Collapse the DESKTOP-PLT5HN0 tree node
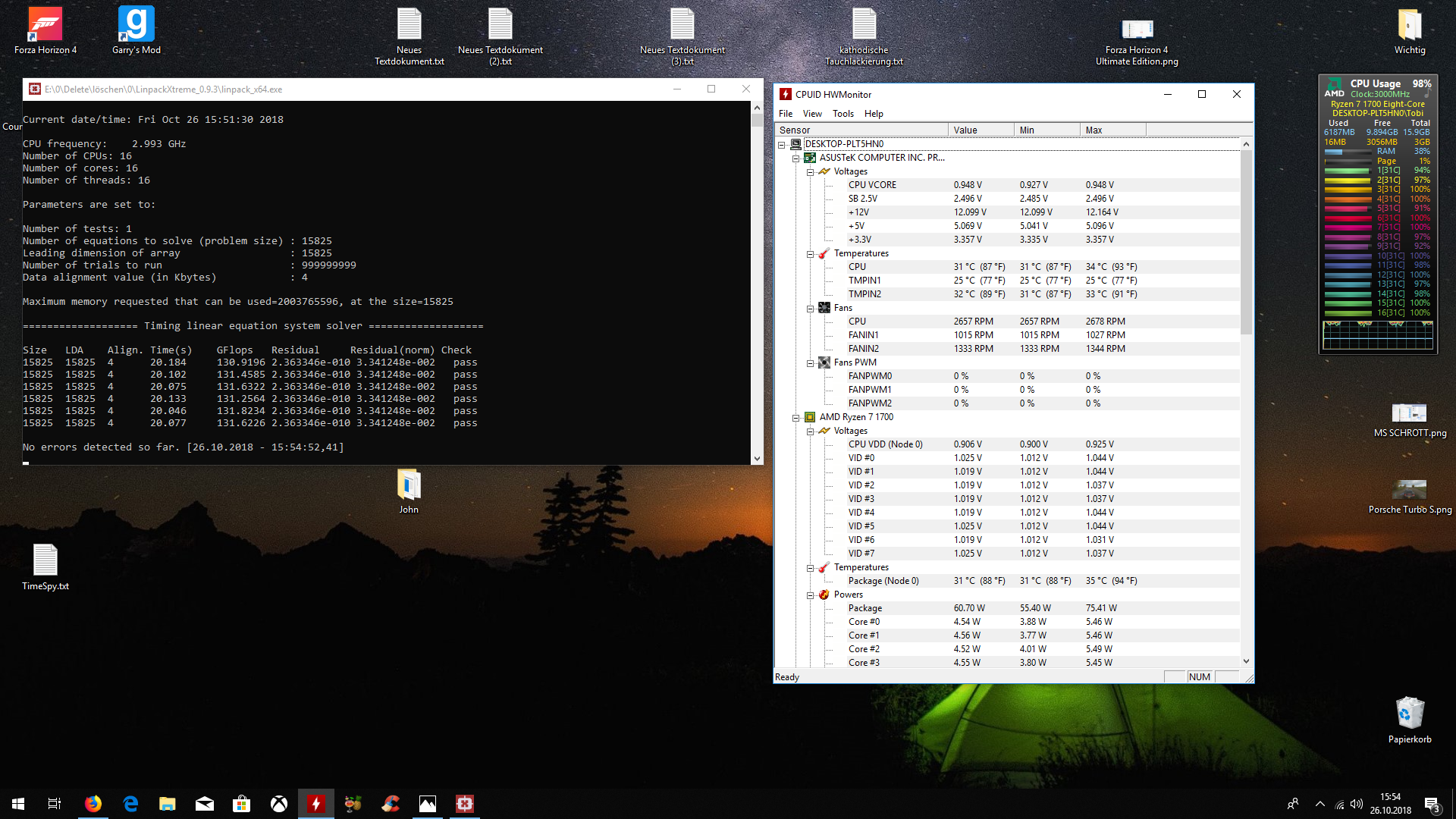 (782, 144)
